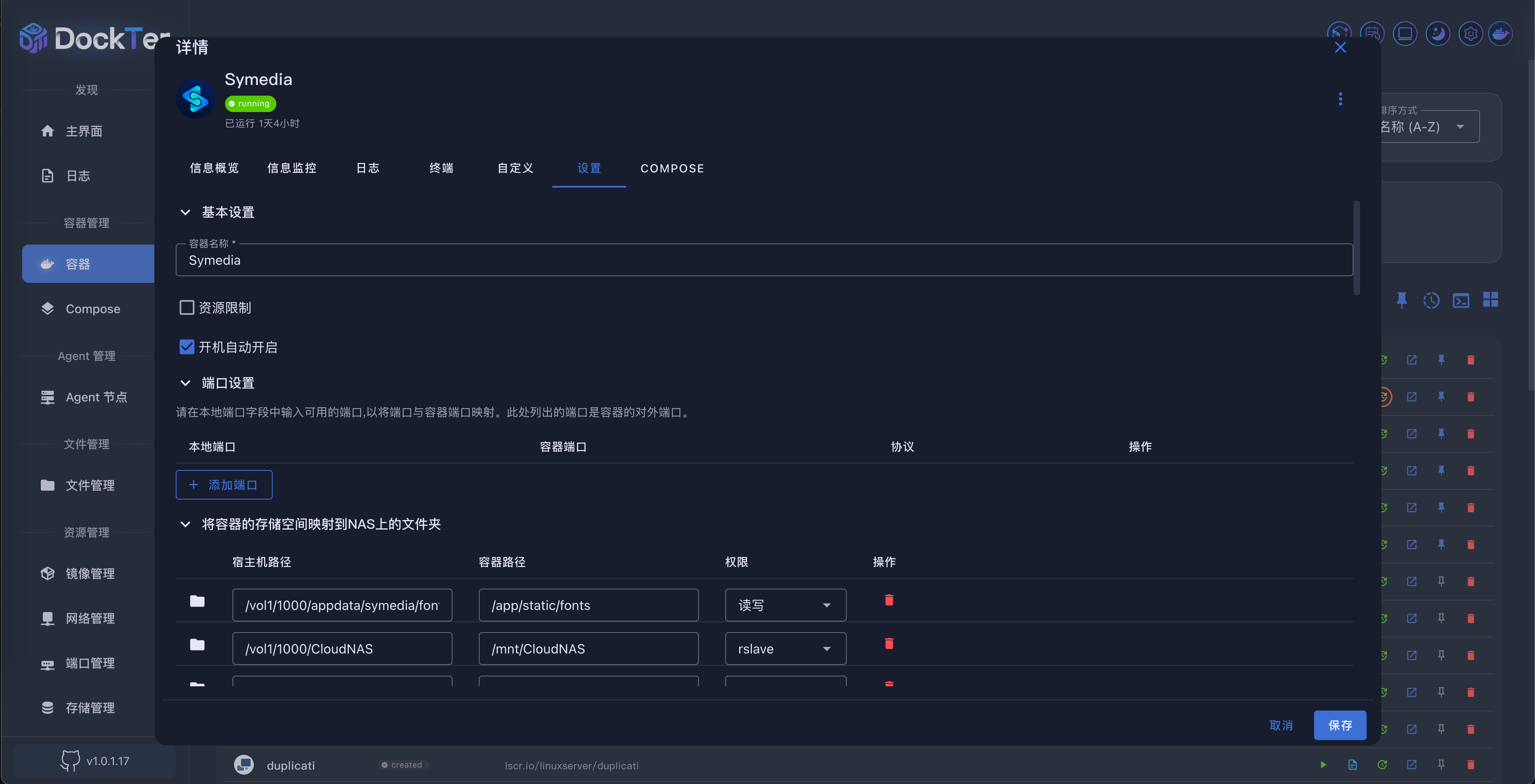Uncheck the 开机自动开启 checkbox
The height and width of the screenshot is (784, 1535).
pyautogui.click(x=187, y=347)
